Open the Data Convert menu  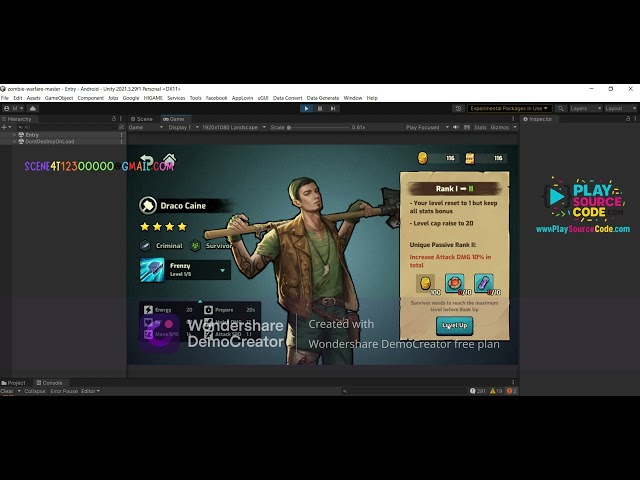287,98
